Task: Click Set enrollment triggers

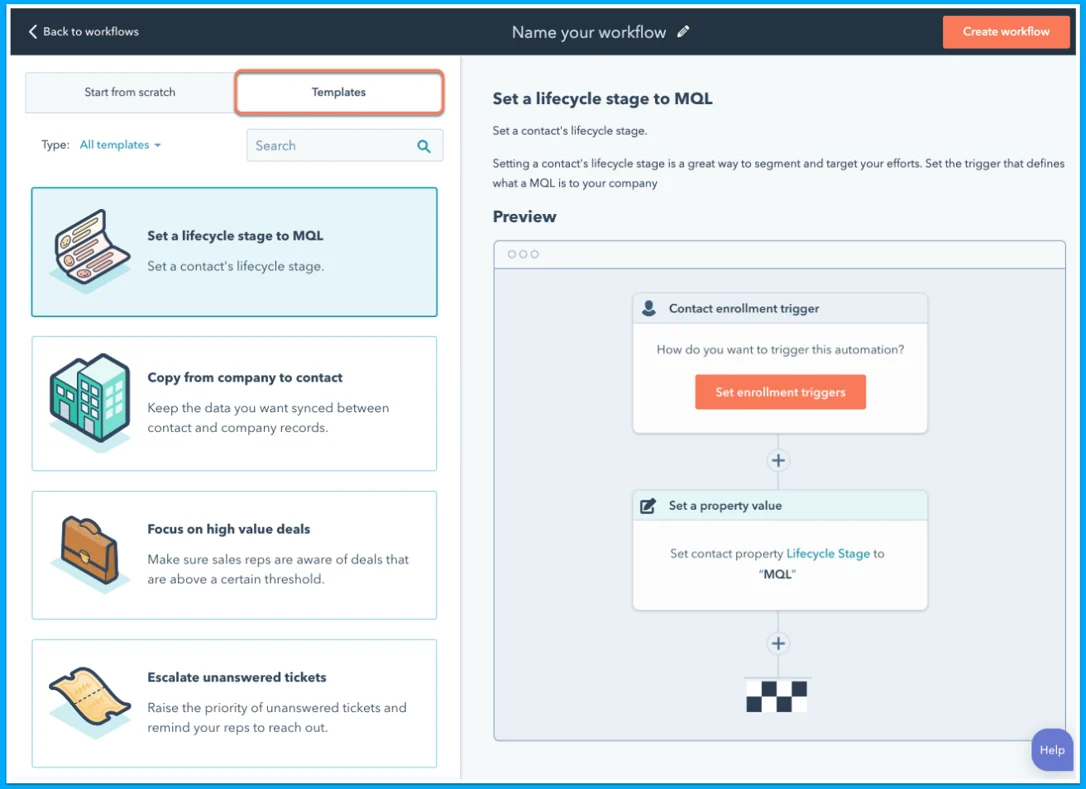Action: click(780, 392)
